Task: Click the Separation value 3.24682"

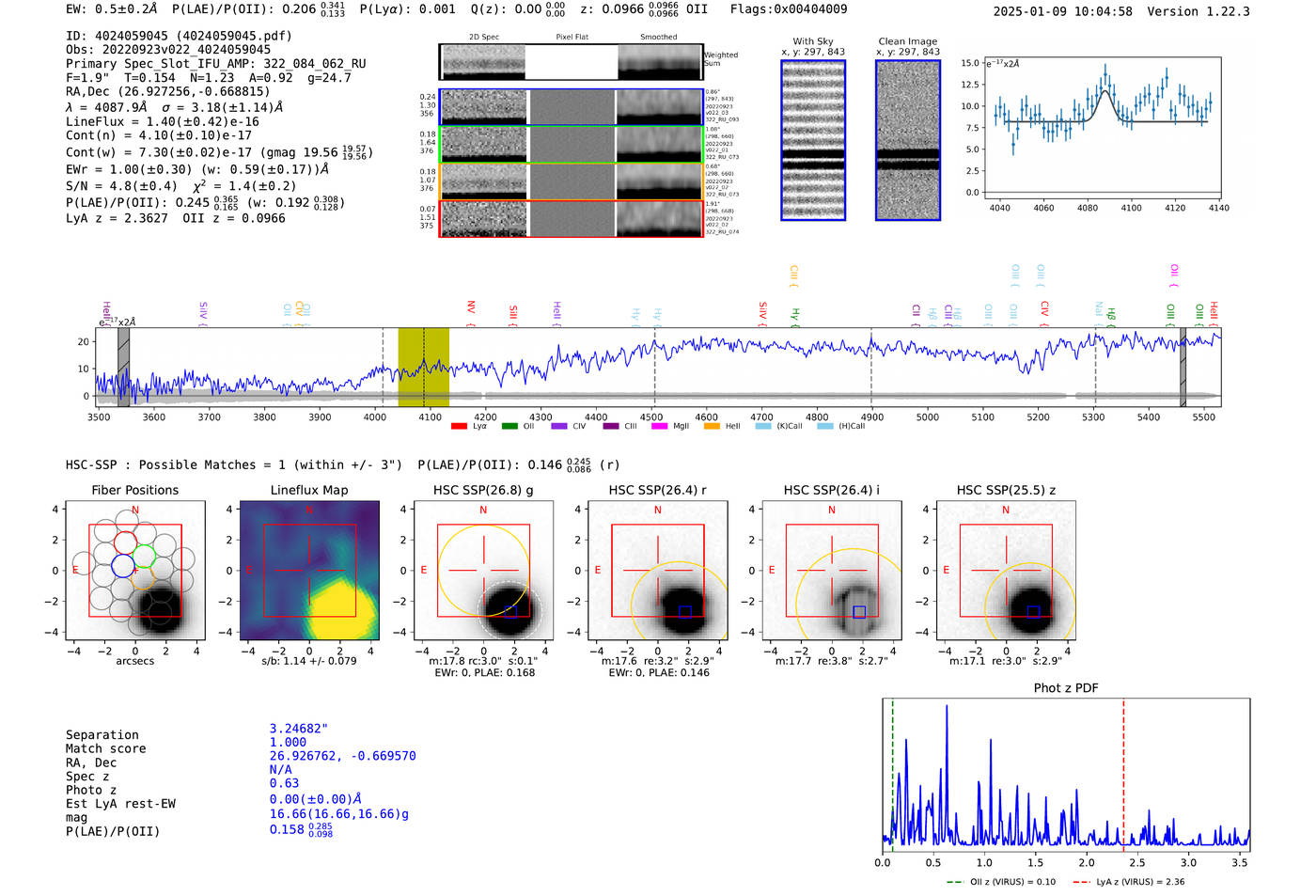Action: pos(299,729)
